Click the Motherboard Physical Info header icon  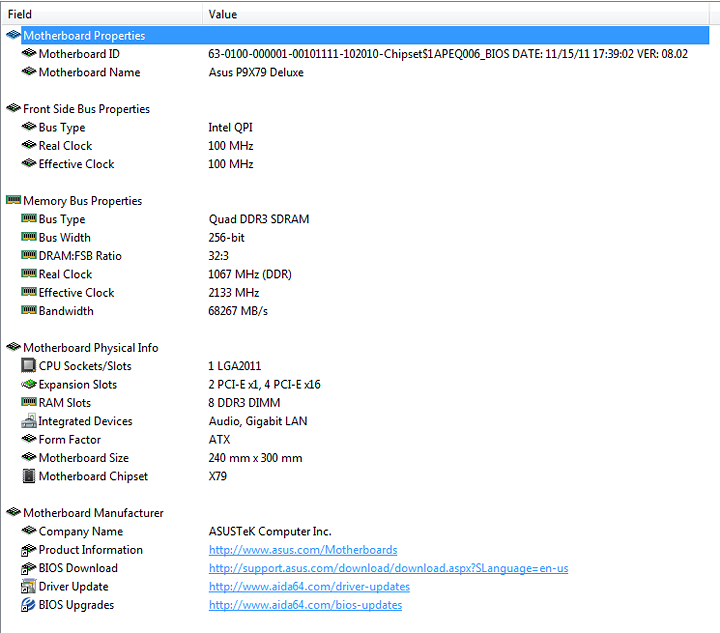click(13, 347)
